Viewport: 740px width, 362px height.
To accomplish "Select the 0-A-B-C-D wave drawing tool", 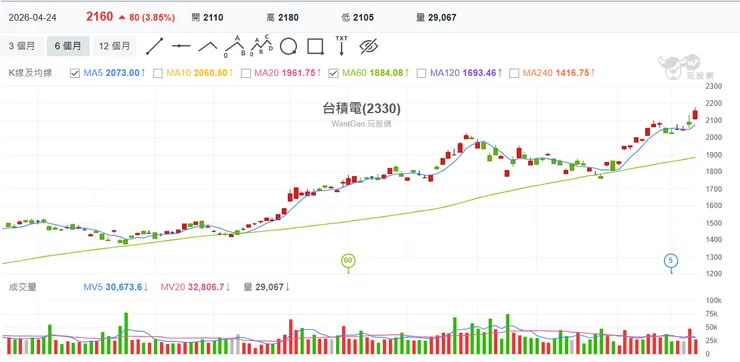I will (x=261, y=46).
